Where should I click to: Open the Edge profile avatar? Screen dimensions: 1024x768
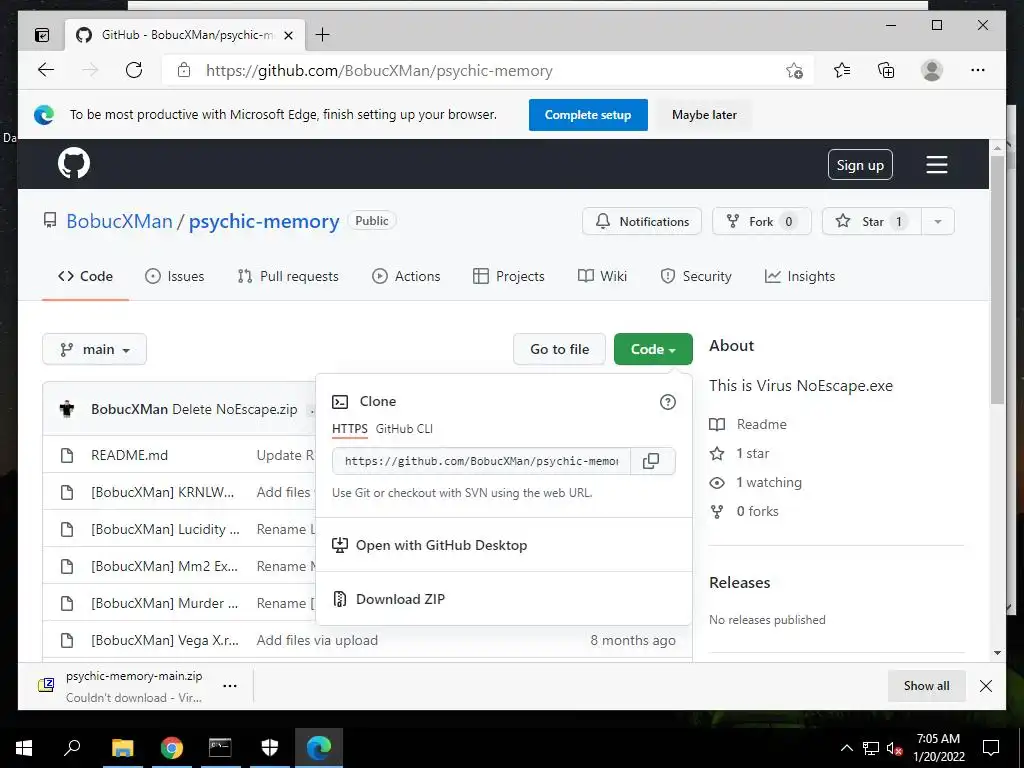click(x=932, y=70)
